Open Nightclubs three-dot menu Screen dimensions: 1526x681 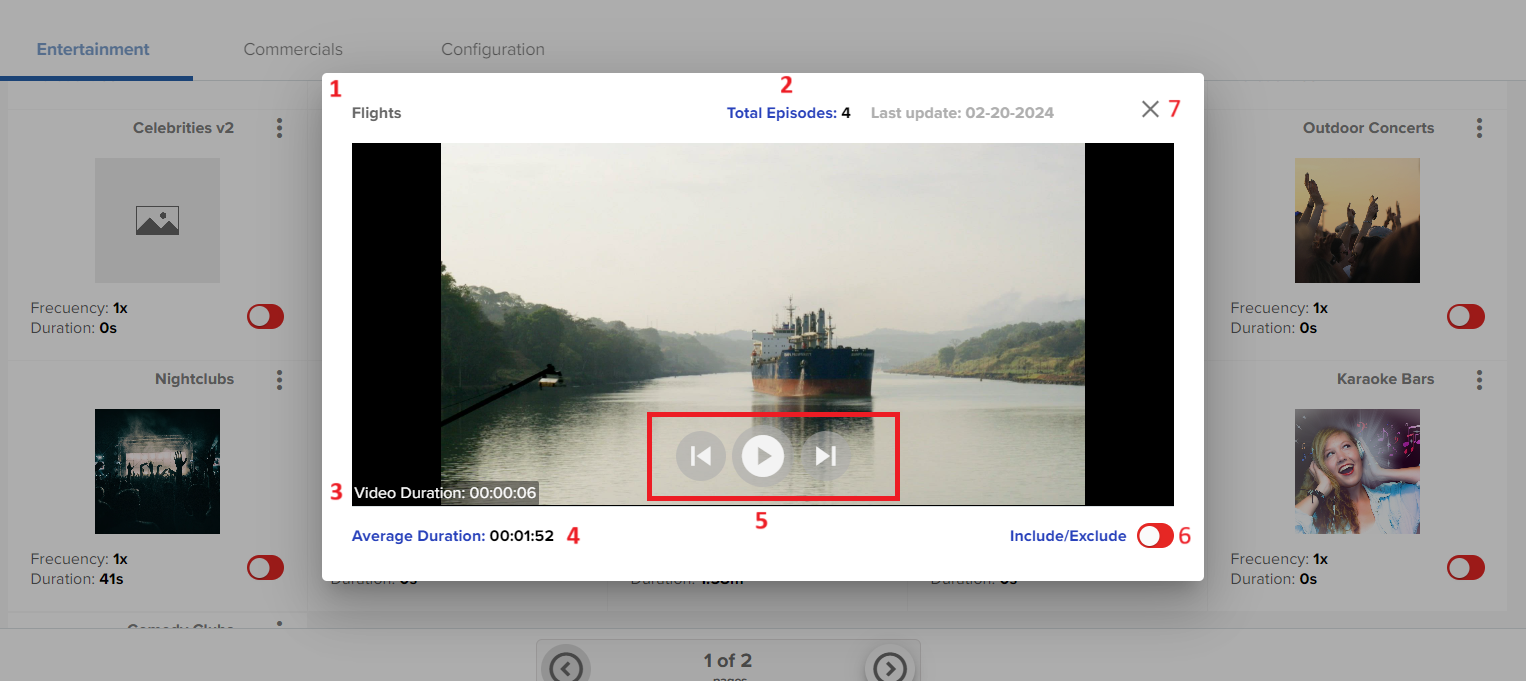point(280,379)
